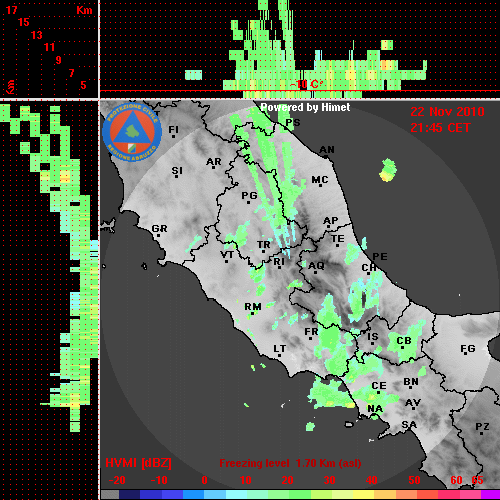Select the SA city label on the map
Image resolution: width=500 pixels, height=500 pixels.
point(409,425)
